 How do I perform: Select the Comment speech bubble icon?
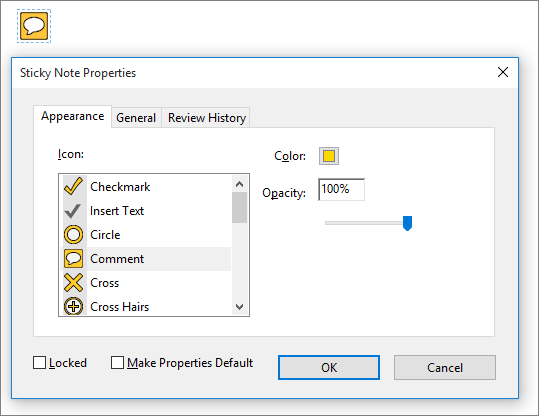(74, 259)
